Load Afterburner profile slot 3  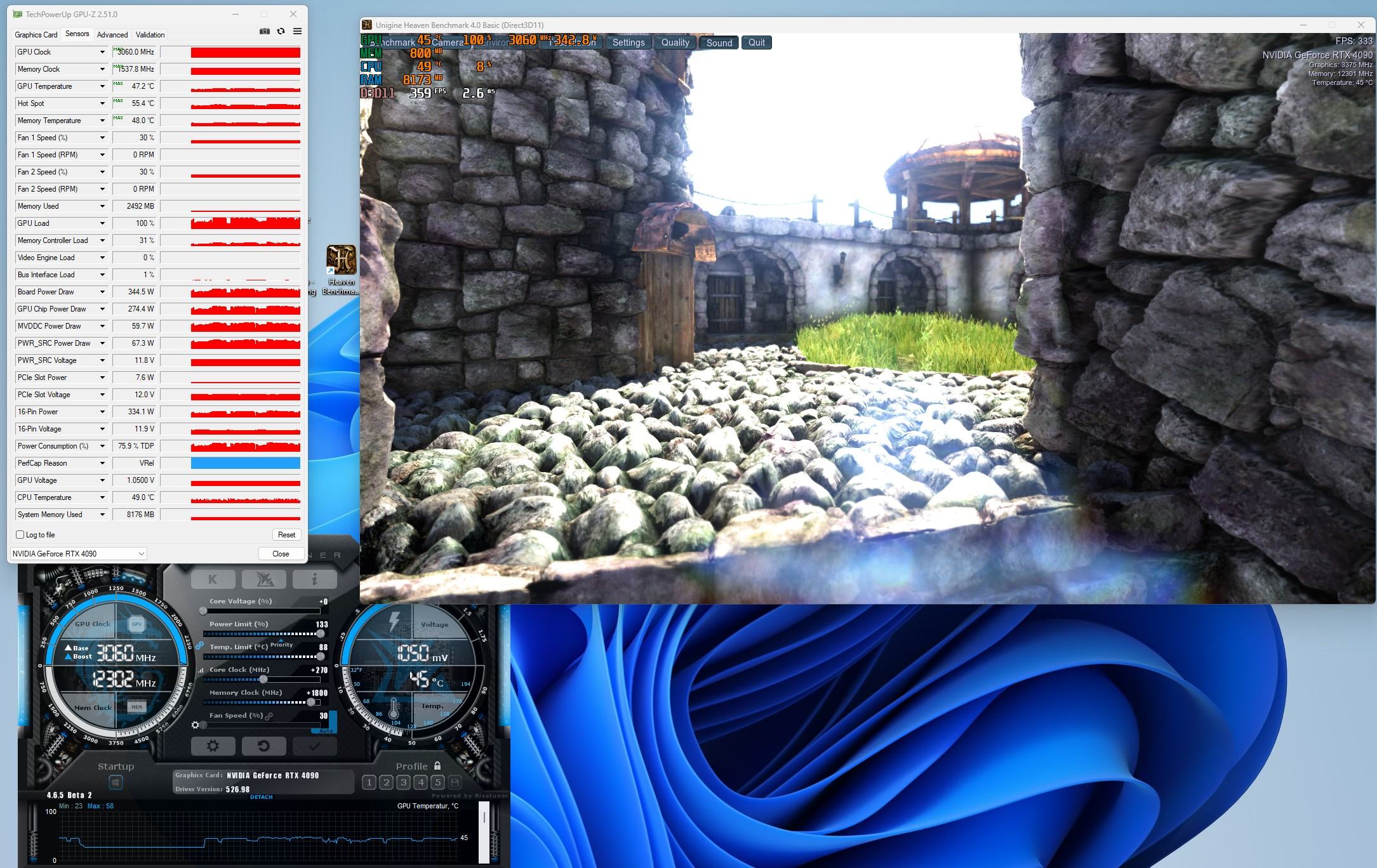click(x=403, y=782)
